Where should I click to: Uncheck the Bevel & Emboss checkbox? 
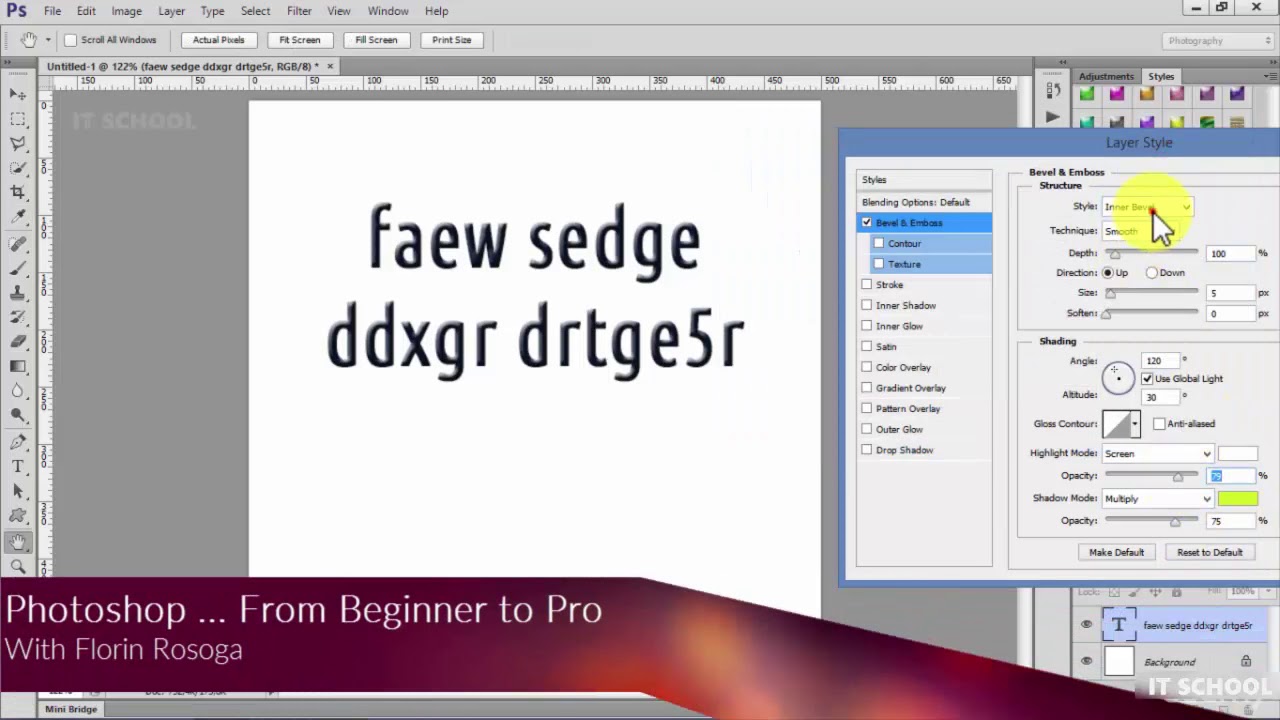coord(867,222)
